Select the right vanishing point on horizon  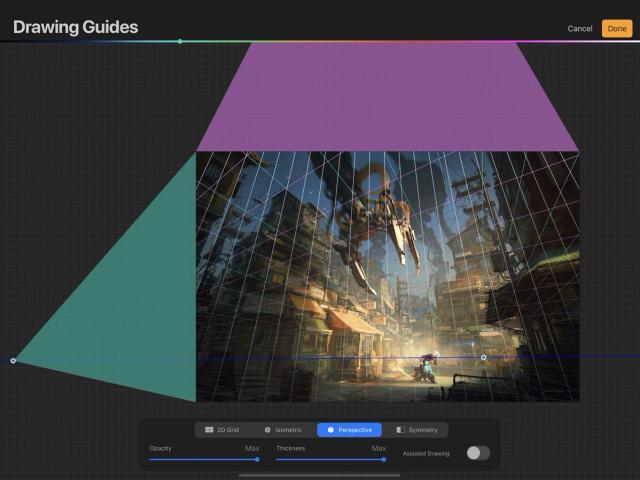tap(483, 357)
